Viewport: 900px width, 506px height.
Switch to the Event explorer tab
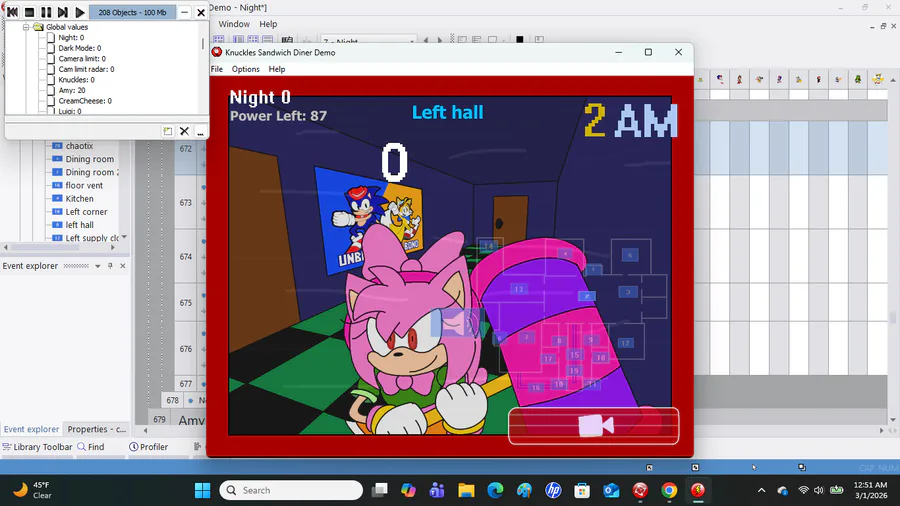pyautogui.click(x=31, y=429)
